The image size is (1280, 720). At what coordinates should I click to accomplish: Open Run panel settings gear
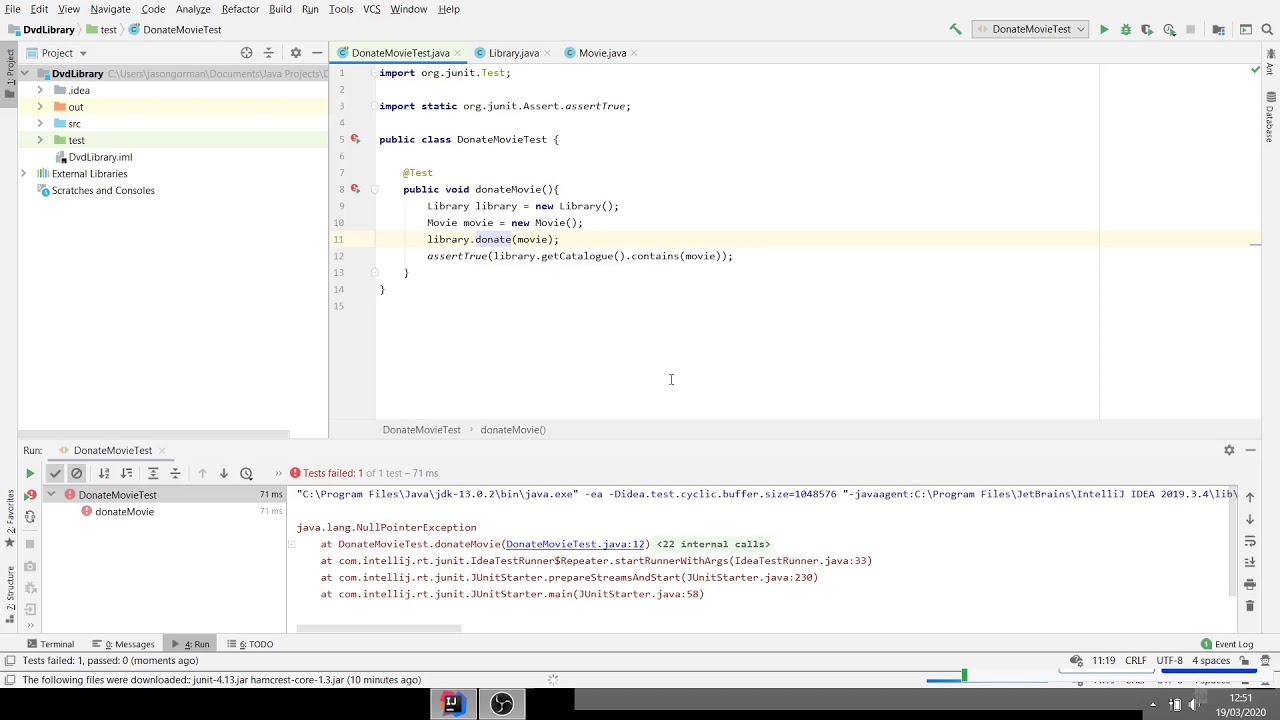pyautogui.click(x=1229, y=450)
